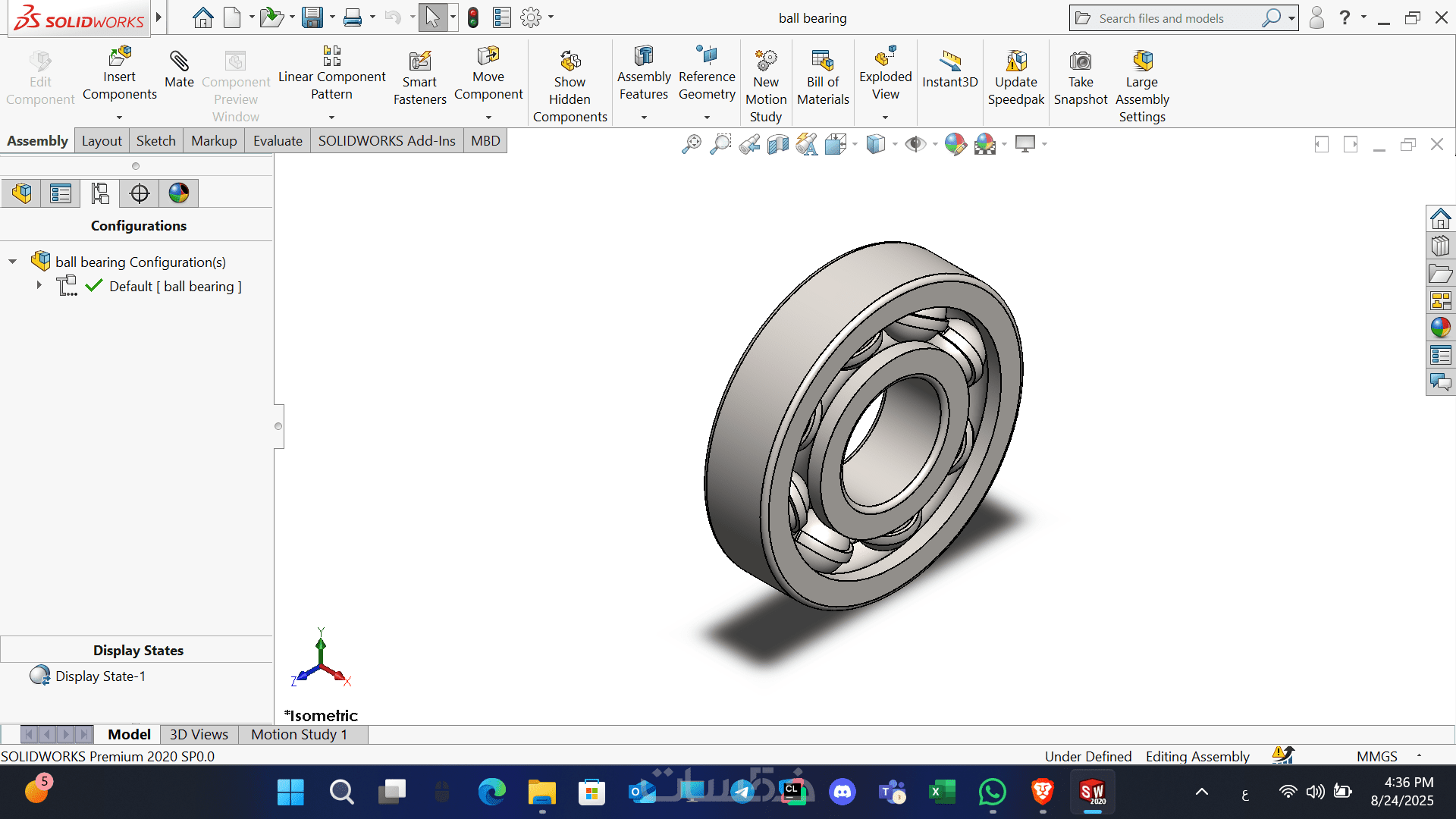The width and height of the screenshot is (1456, 819).
Task: Toggle Hide/Show Items eye icon
Action: pos(915,144)
